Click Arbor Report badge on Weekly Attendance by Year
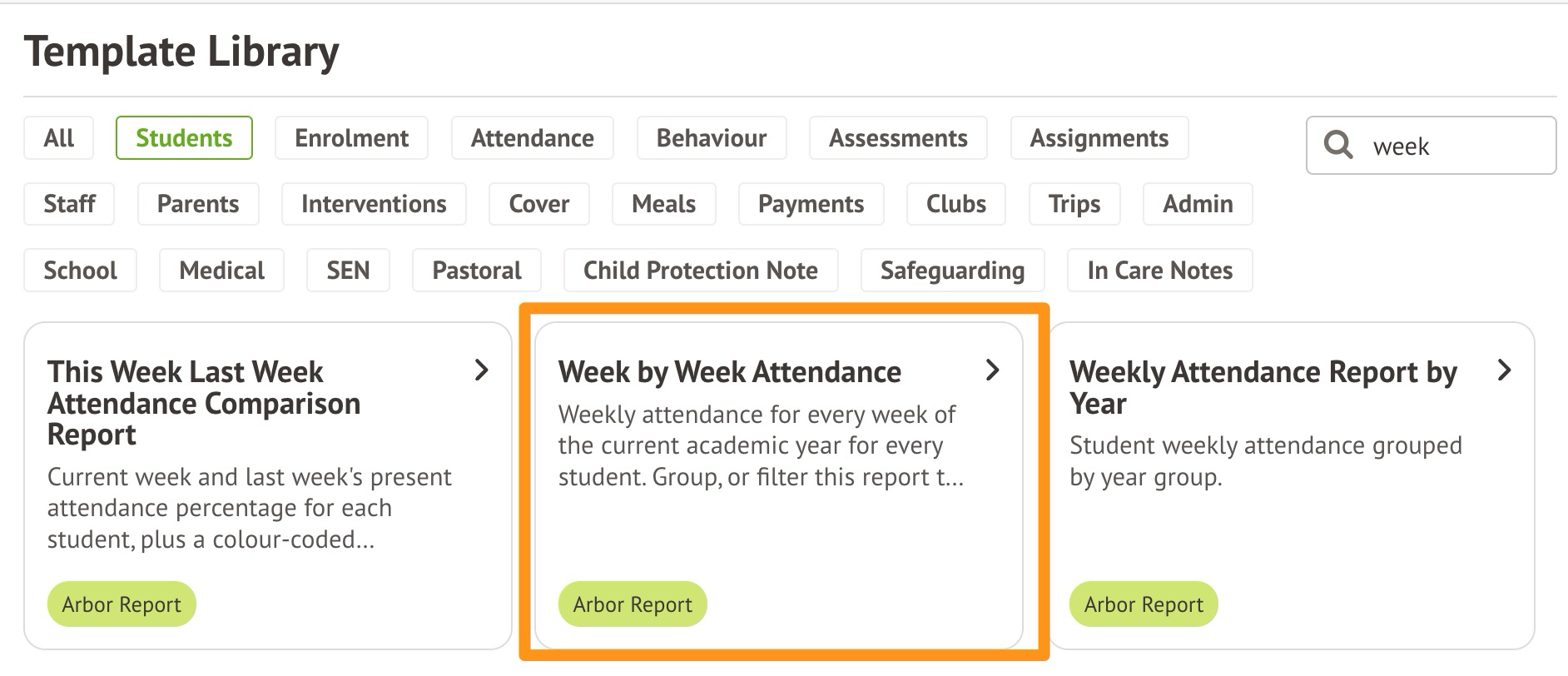The height and width of the screenshot is (676, 1568). [x=1144, y=604]
